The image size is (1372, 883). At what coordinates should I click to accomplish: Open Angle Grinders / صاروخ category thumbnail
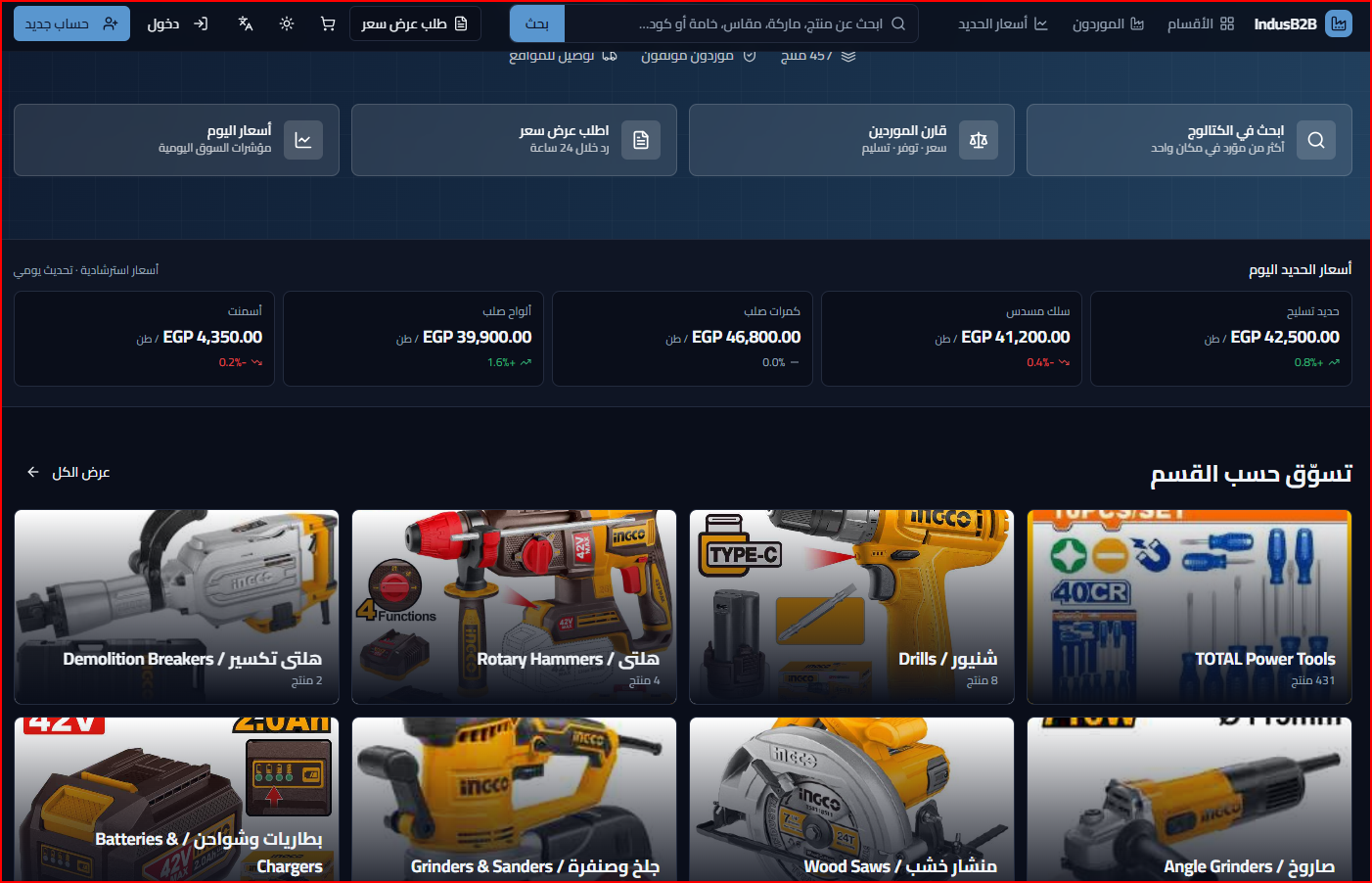coord(1189,800)
